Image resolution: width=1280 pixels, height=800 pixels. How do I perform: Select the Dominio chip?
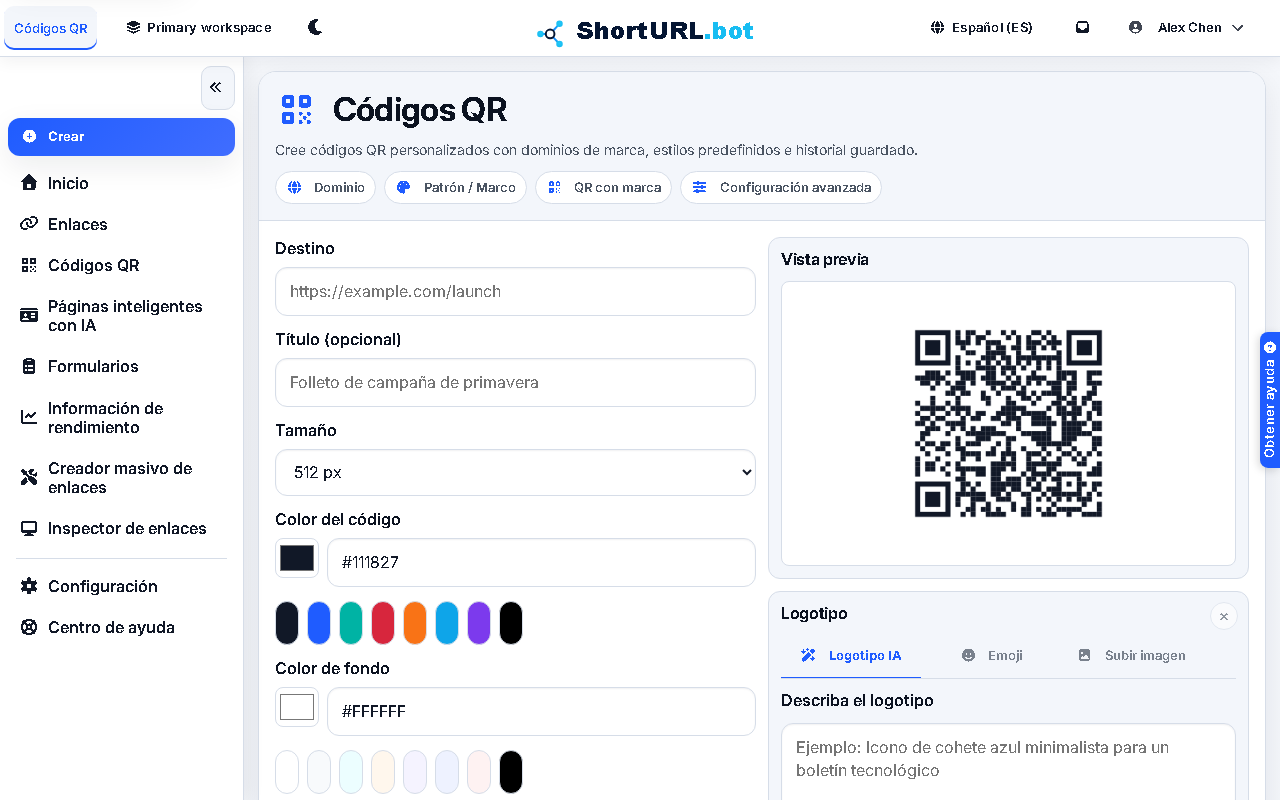coord(325,187)
